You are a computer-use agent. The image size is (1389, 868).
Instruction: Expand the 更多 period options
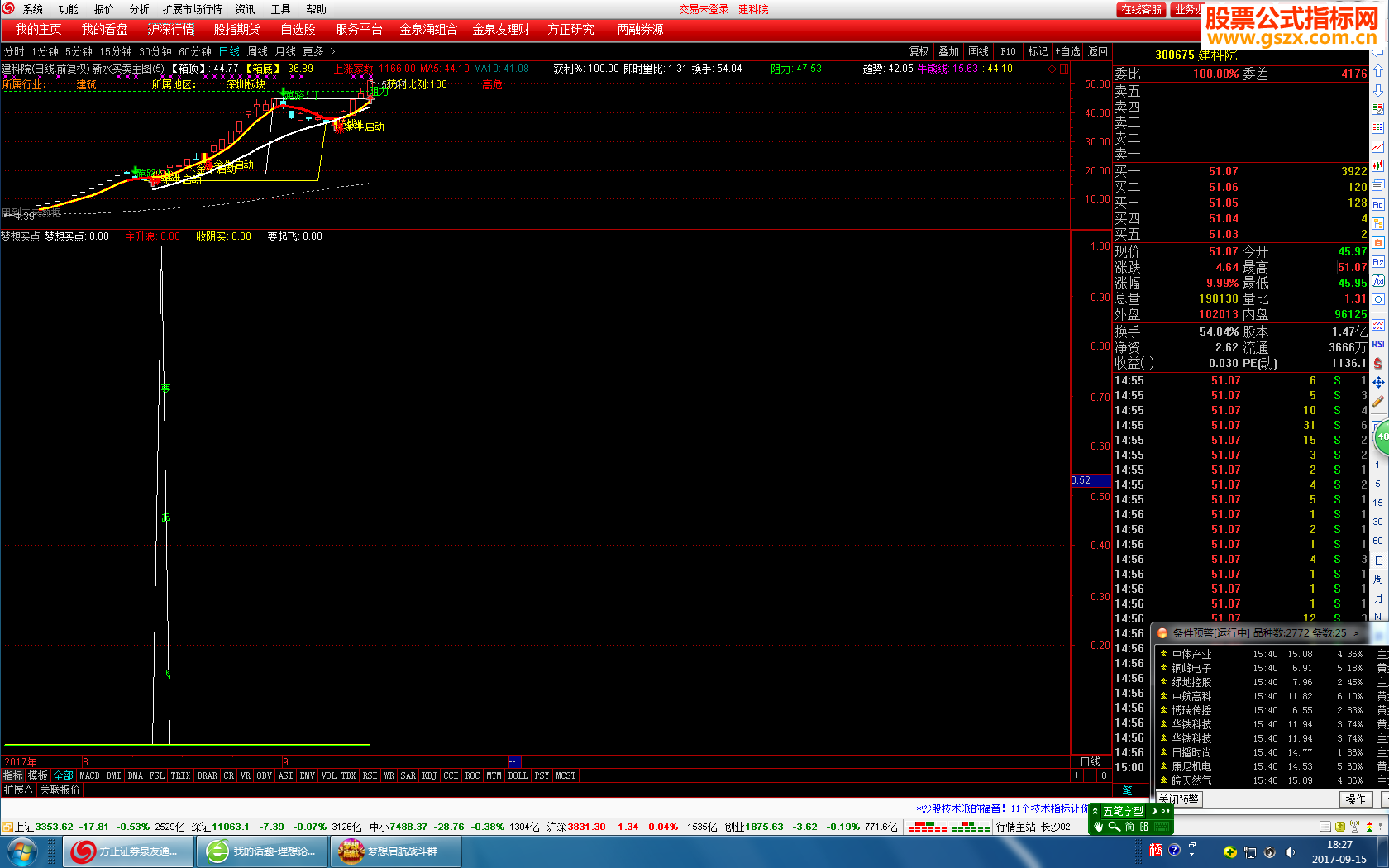coord(319,51)
